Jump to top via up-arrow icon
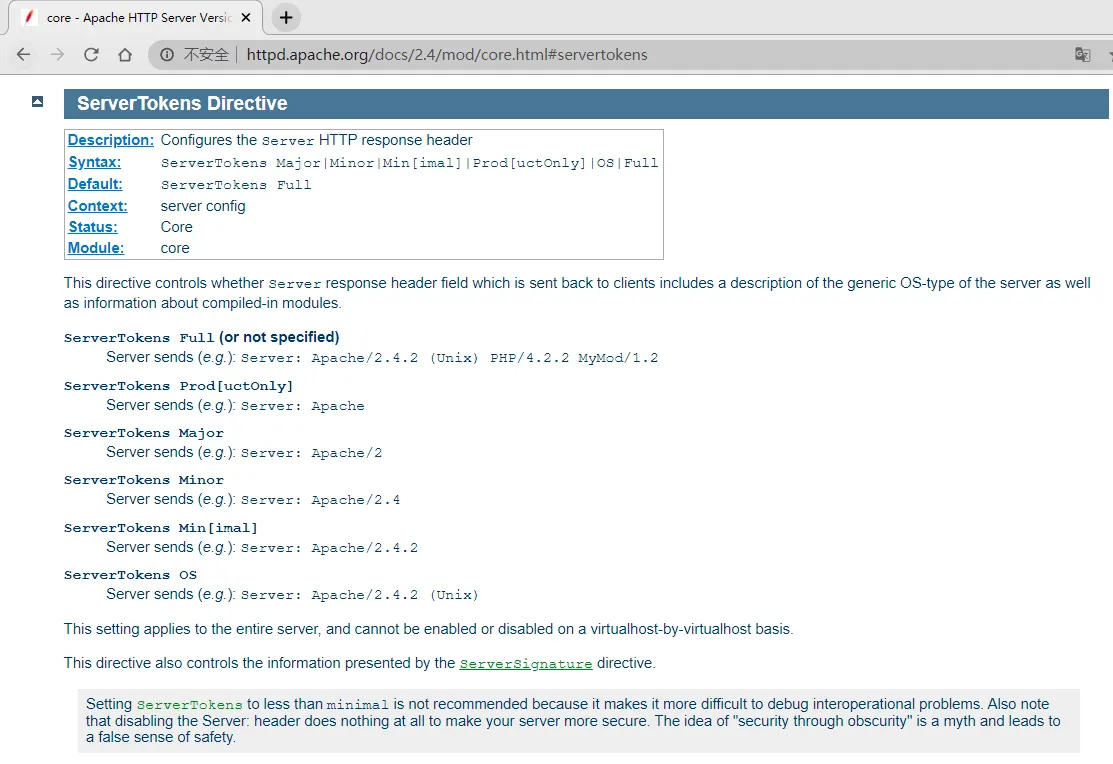Screen dimensions: 1113x764 point(38,102)
